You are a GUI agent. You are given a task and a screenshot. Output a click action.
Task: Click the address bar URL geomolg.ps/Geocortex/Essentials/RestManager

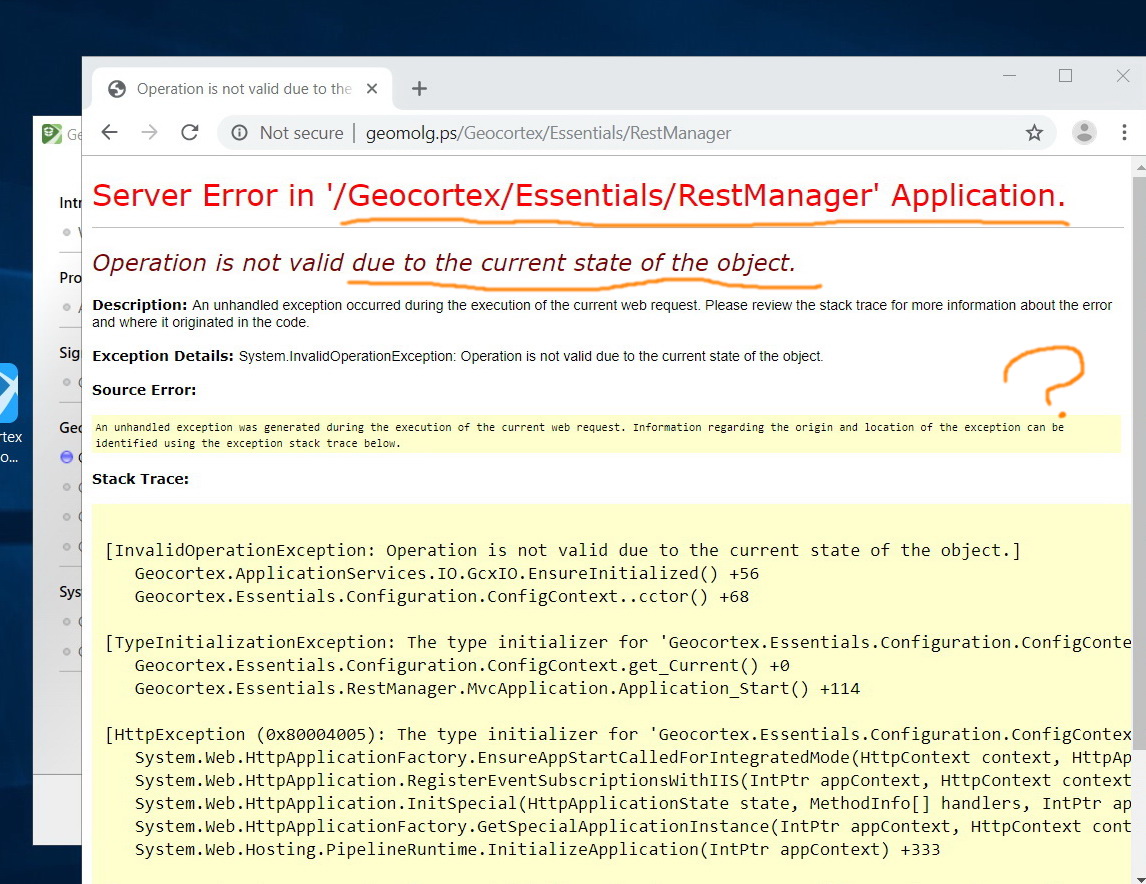(548, 133)
